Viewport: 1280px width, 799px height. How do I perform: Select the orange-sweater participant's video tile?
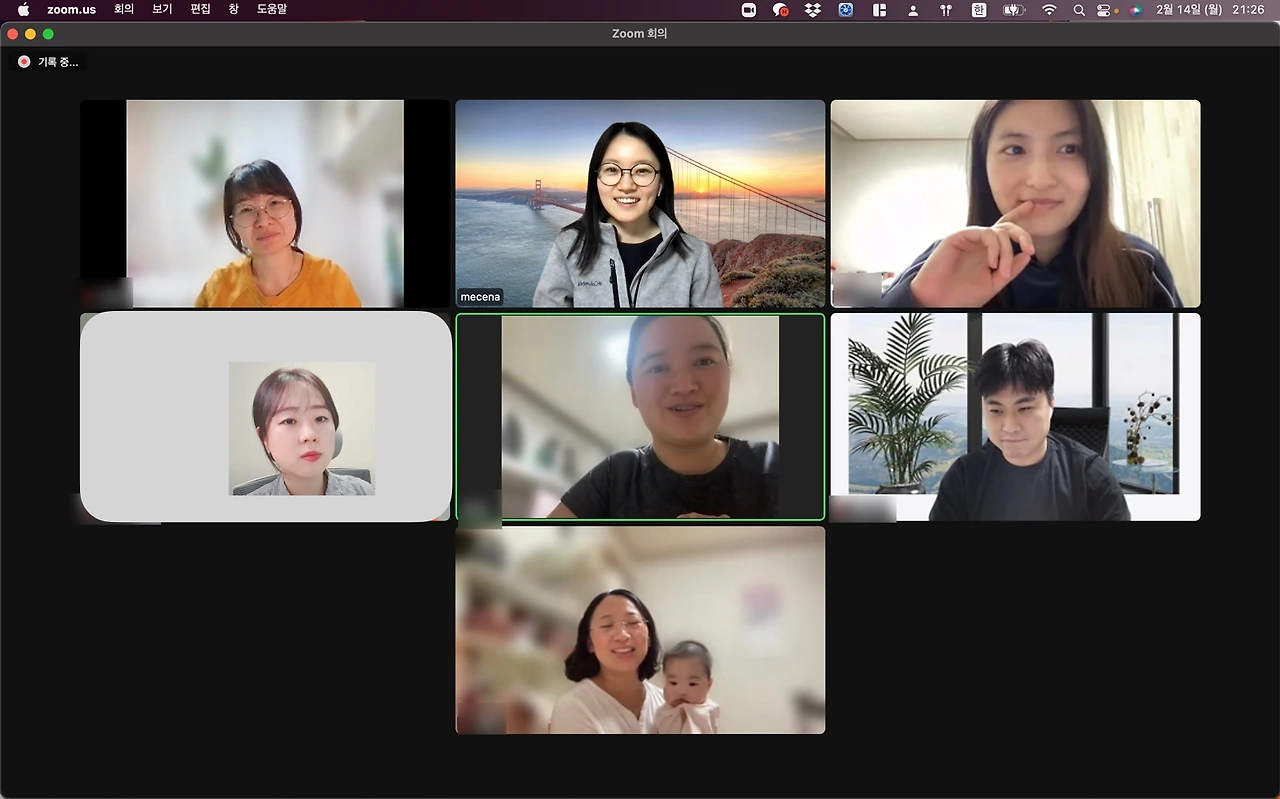(x=265, y=203)
